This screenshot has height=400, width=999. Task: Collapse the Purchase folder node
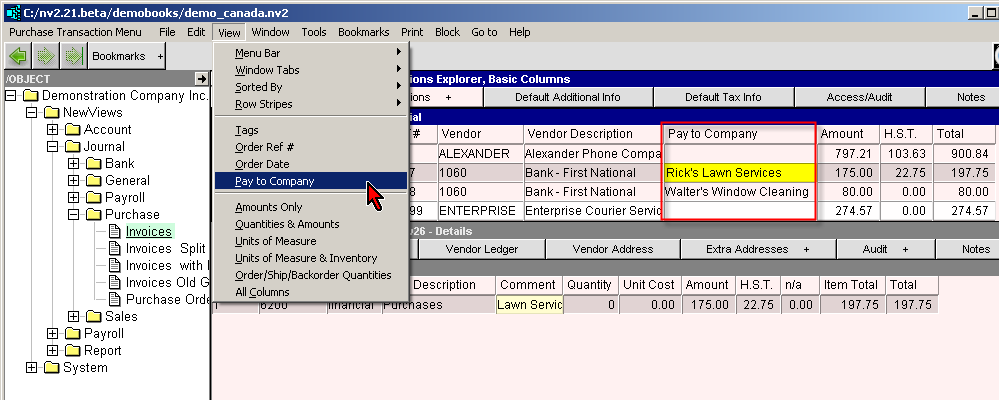pyautogui.click(x=73, y=215)
